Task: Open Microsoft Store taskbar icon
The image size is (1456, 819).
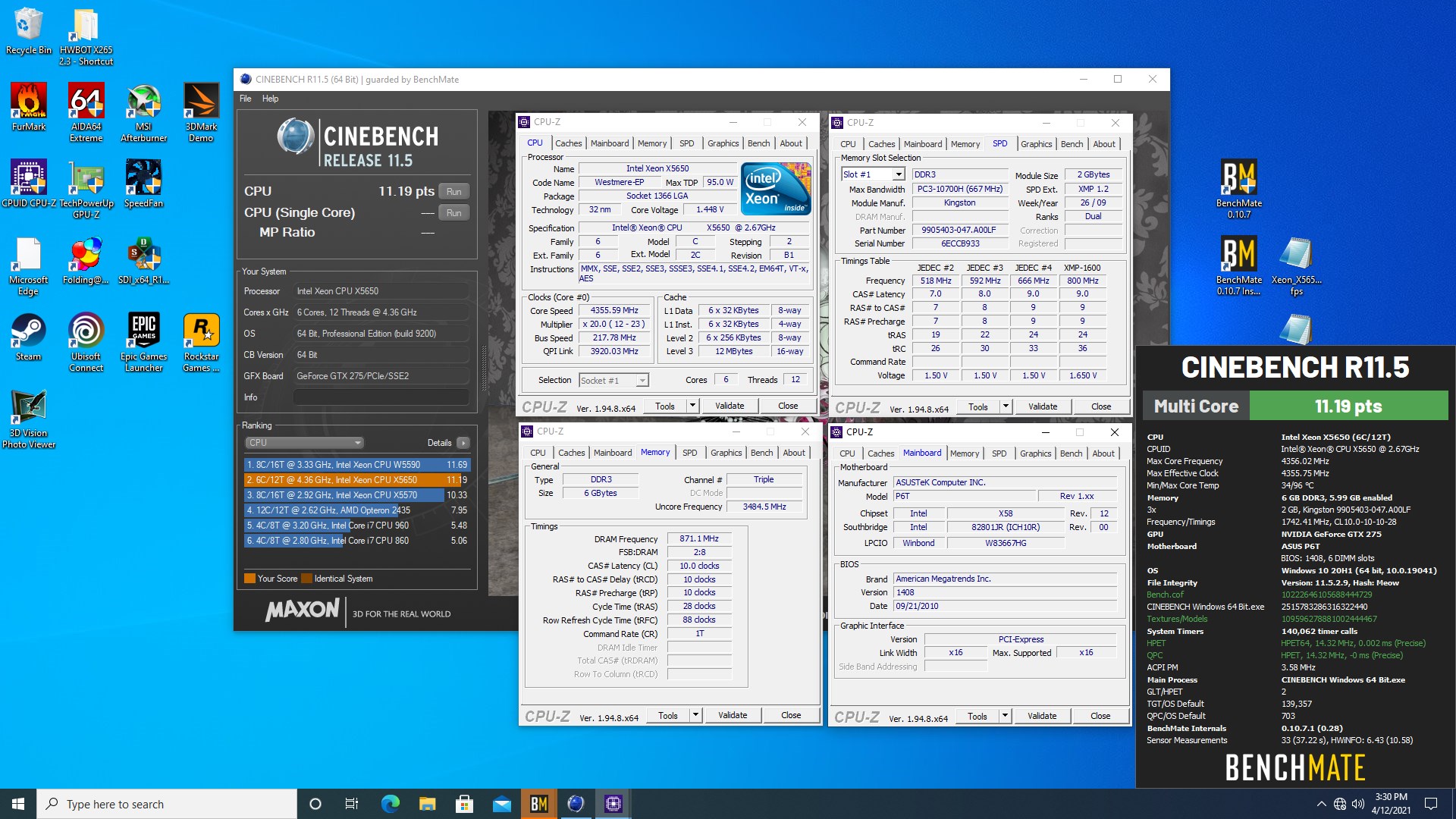Action: [464, 804]
